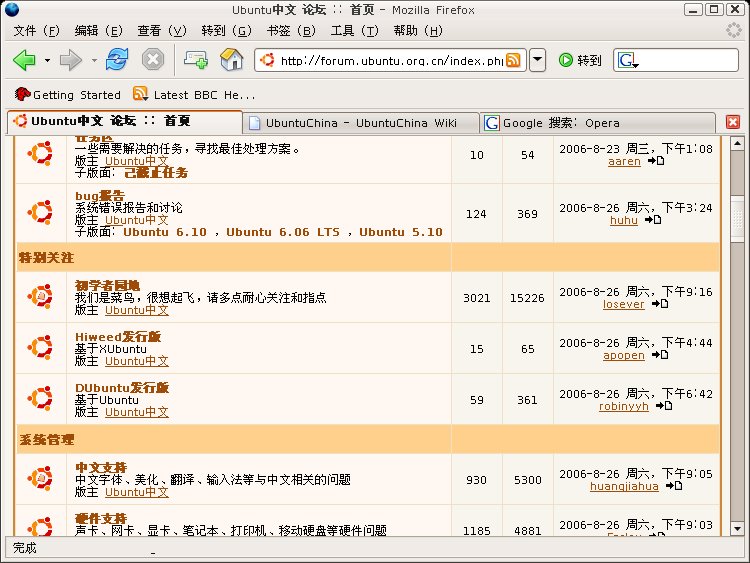The width and height of the screenshot is (750, 563).
Task: Click moderator Ubuntu中文 link under bug报告
Action: tap(137, 220)
